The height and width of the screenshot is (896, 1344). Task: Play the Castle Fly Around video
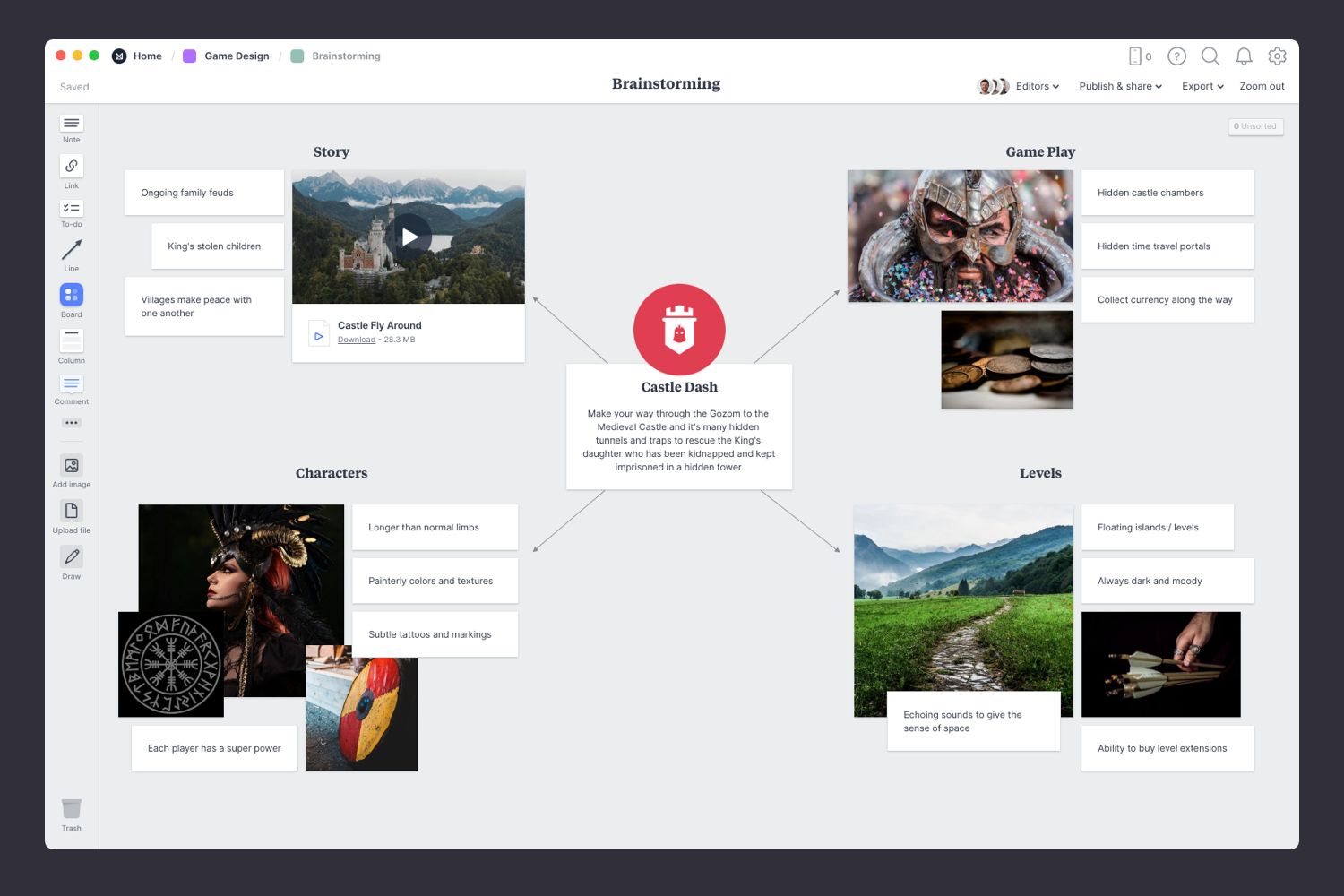click(x=409, y=236)
